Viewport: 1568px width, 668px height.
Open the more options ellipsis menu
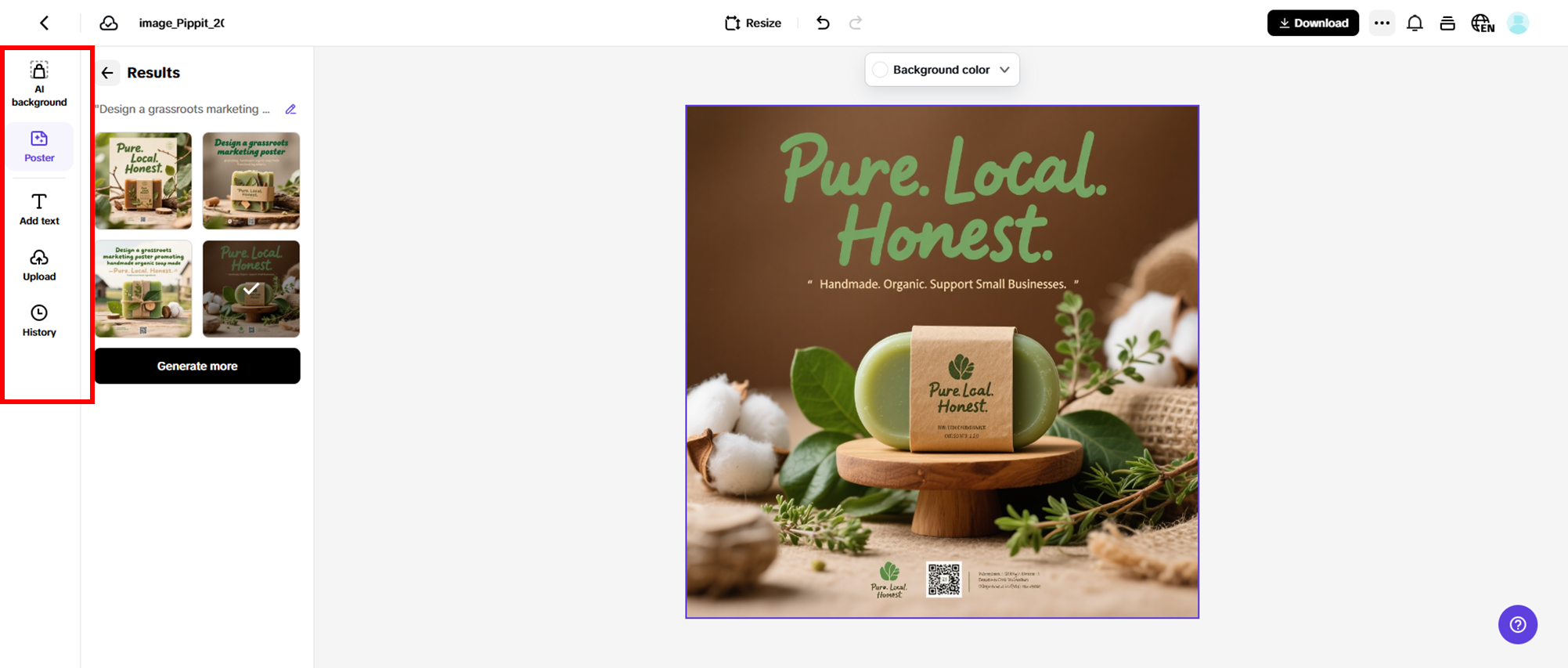pyautogui.click(x=1382, y=23)
